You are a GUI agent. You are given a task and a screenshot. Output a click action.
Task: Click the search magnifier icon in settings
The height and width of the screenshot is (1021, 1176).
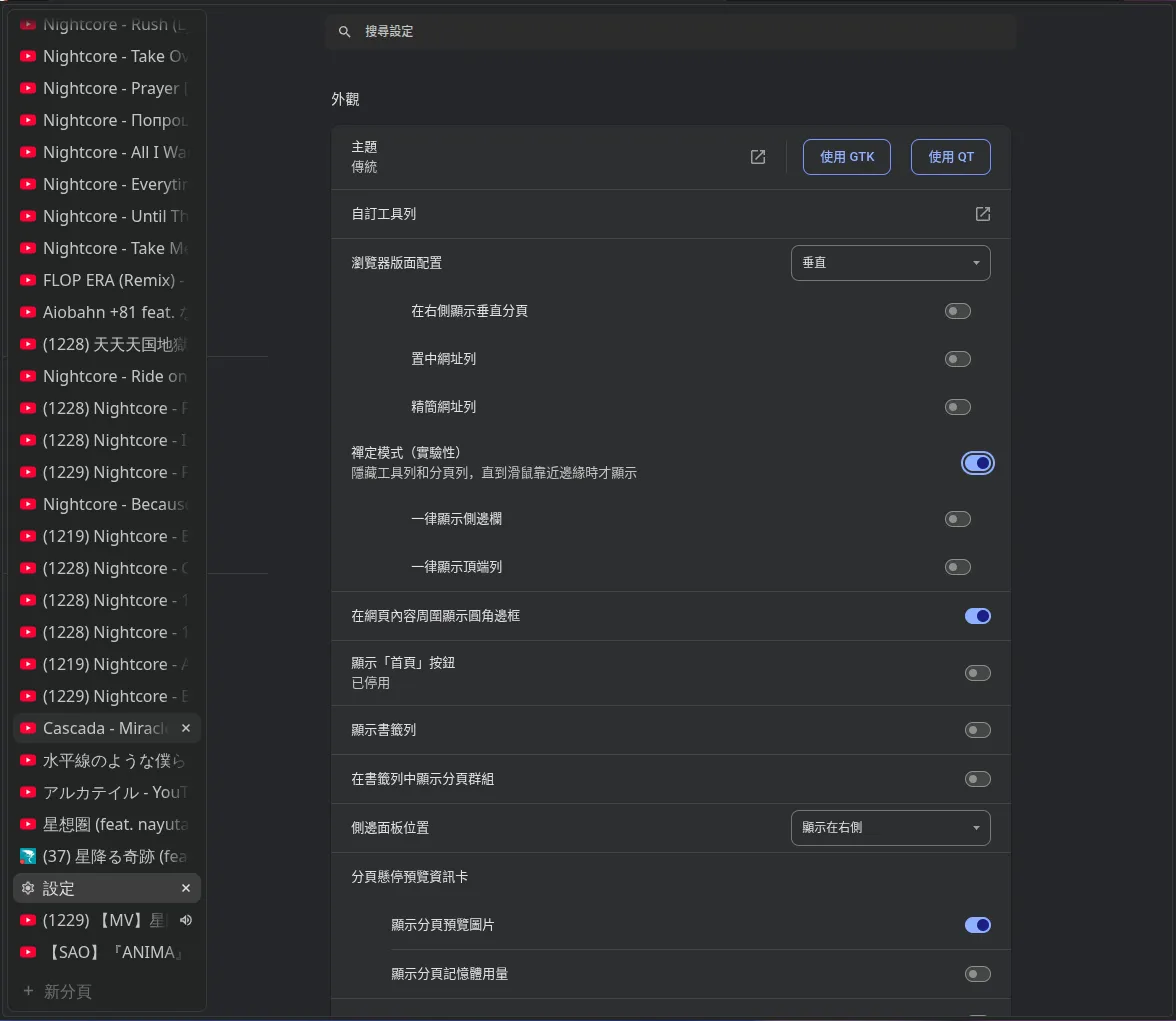(x=344, y=32)
